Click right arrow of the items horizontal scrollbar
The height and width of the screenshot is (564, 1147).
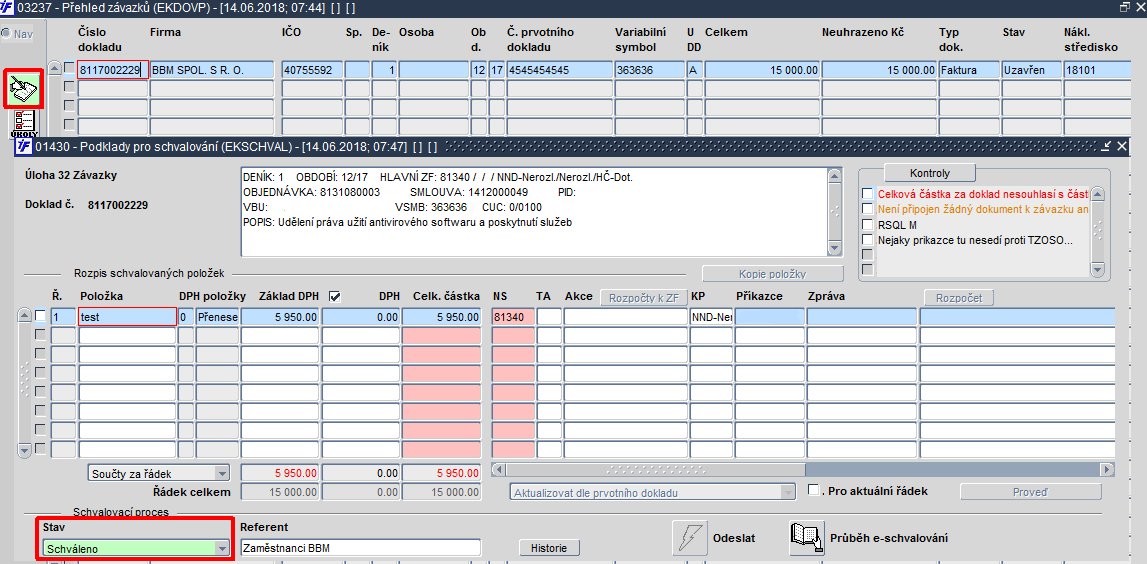[1107, 469]
